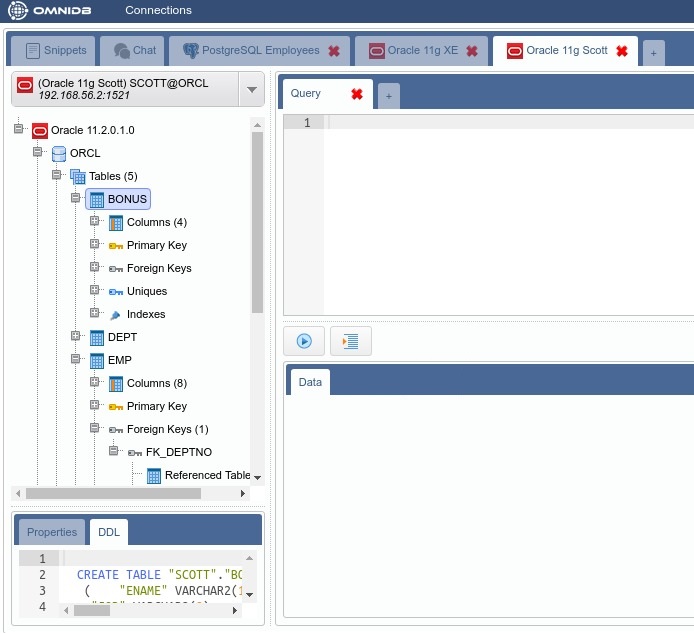
Task: Click the indent SQL format icon
Action: coord(351,342)
